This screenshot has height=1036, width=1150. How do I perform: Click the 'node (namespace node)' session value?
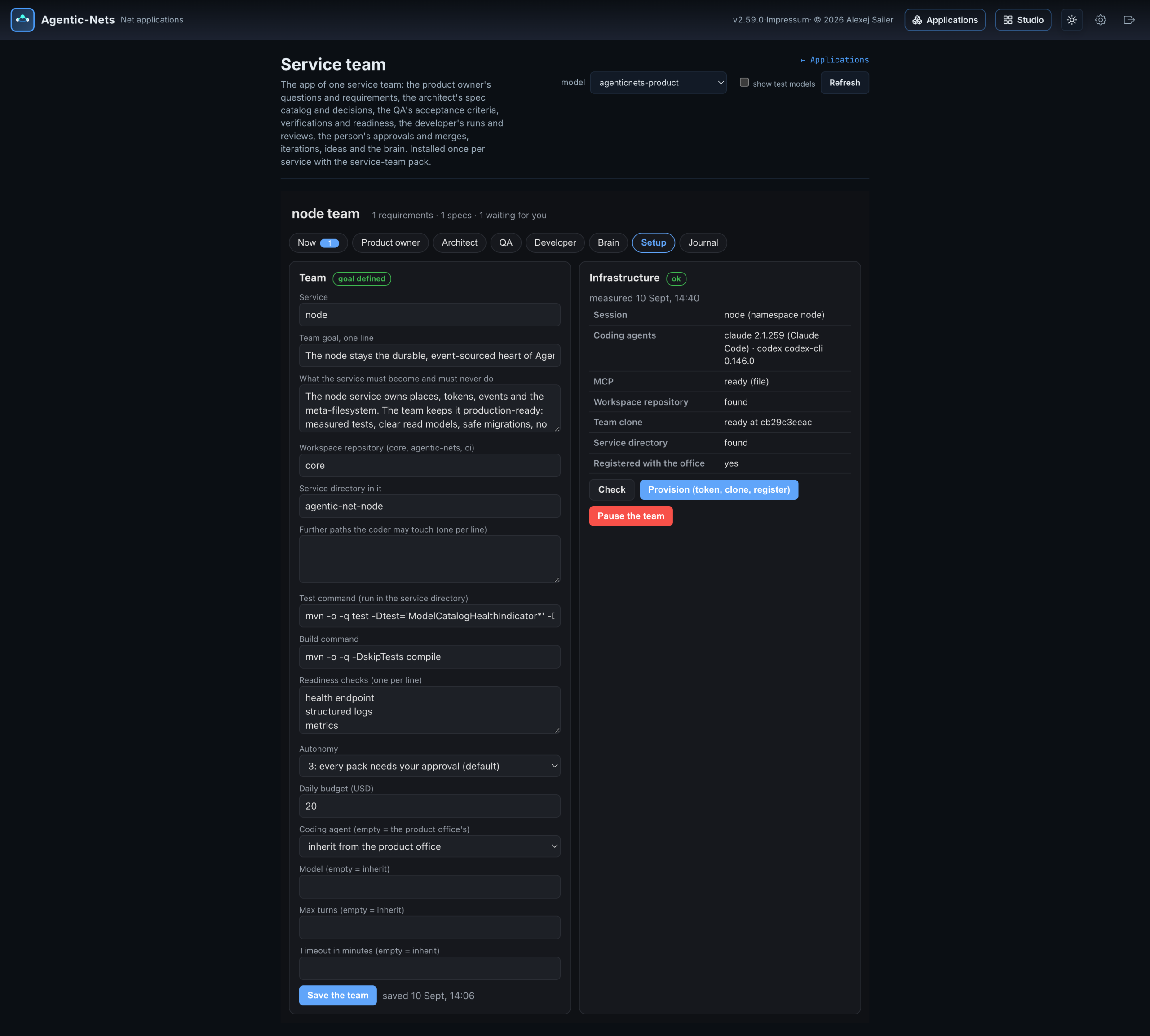[774, 315]
